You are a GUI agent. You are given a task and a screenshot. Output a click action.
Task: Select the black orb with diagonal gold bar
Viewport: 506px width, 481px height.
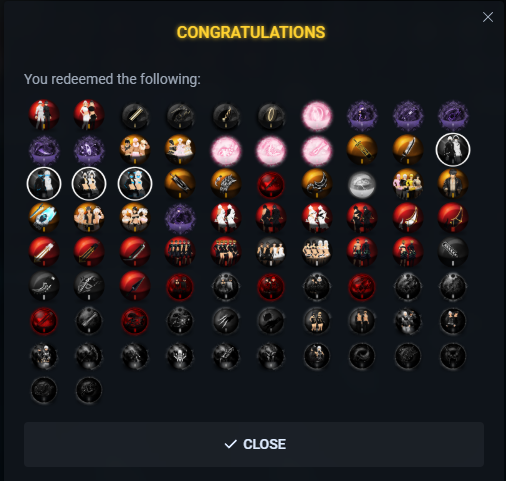pyautogui.click(x=135, y=115)
